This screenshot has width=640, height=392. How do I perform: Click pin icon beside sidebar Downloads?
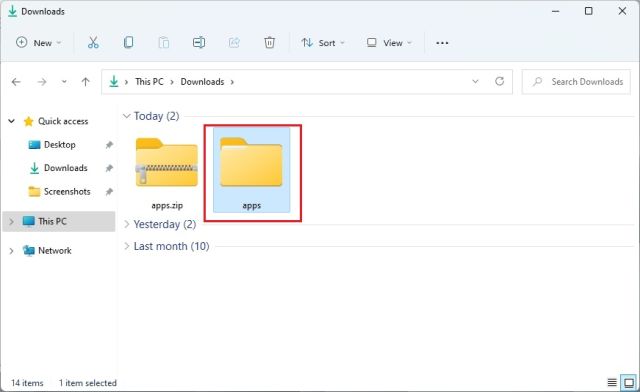point(109,168)
